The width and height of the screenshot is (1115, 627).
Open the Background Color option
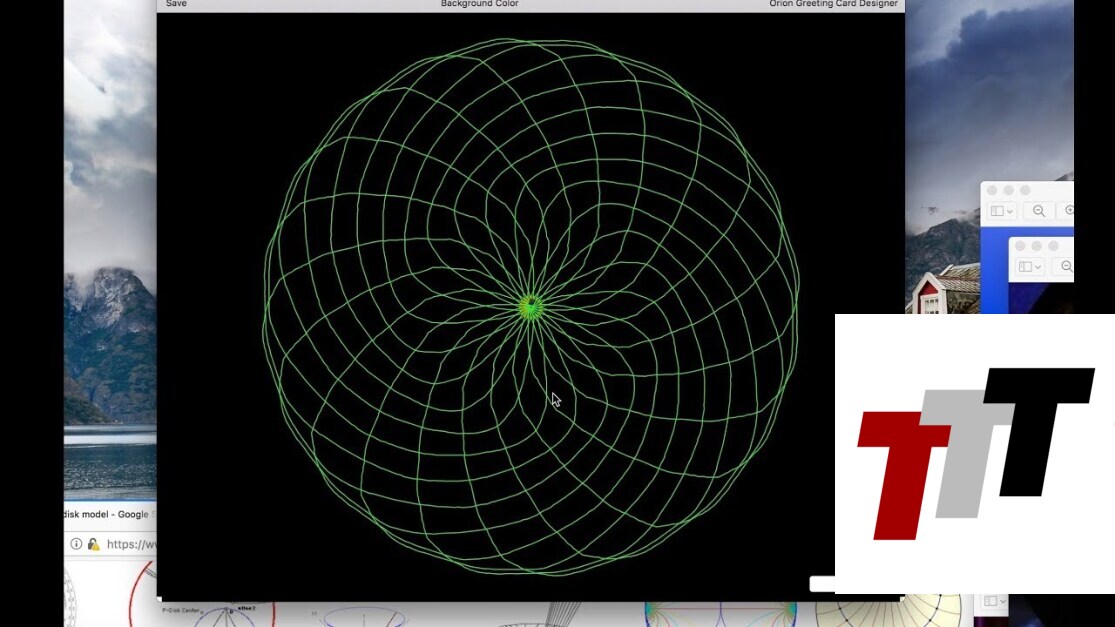479,4
